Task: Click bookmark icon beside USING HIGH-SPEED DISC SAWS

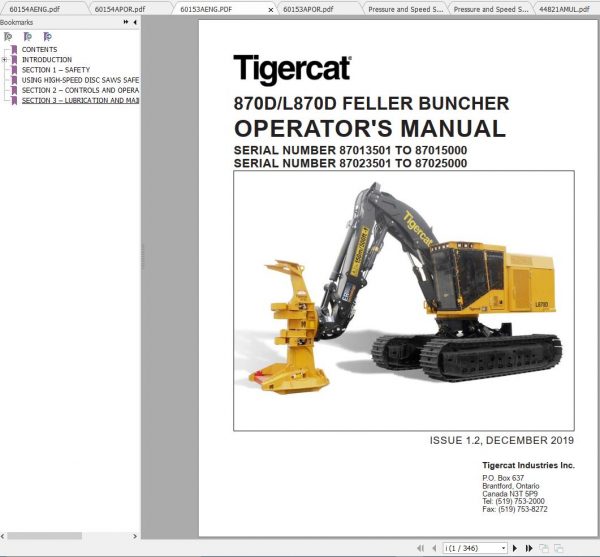Action: pos(14,80)
